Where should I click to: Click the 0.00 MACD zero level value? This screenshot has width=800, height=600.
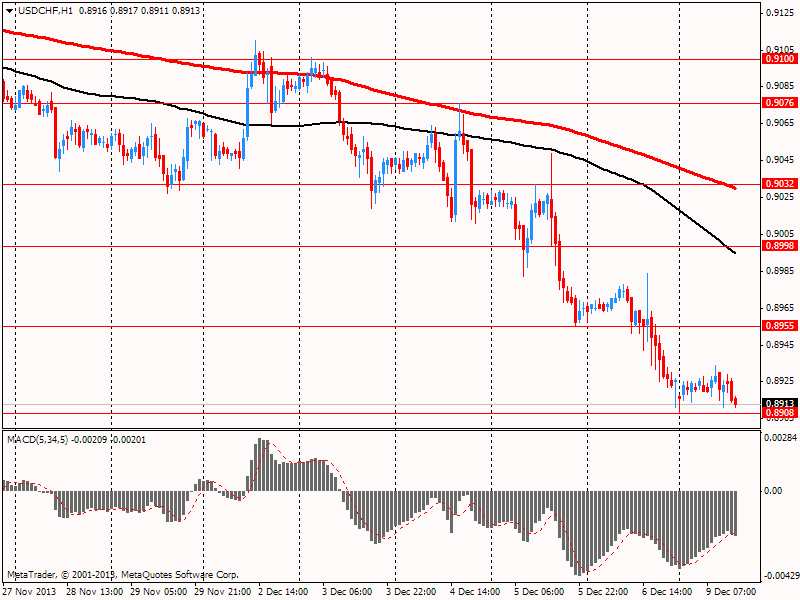tap(774, 491)
